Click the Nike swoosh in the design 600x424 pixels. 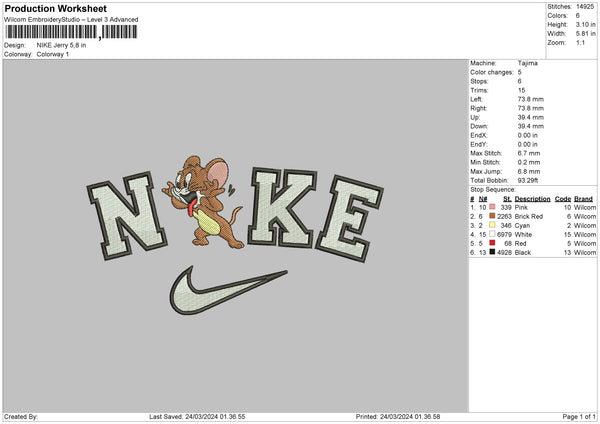(228, 291)
